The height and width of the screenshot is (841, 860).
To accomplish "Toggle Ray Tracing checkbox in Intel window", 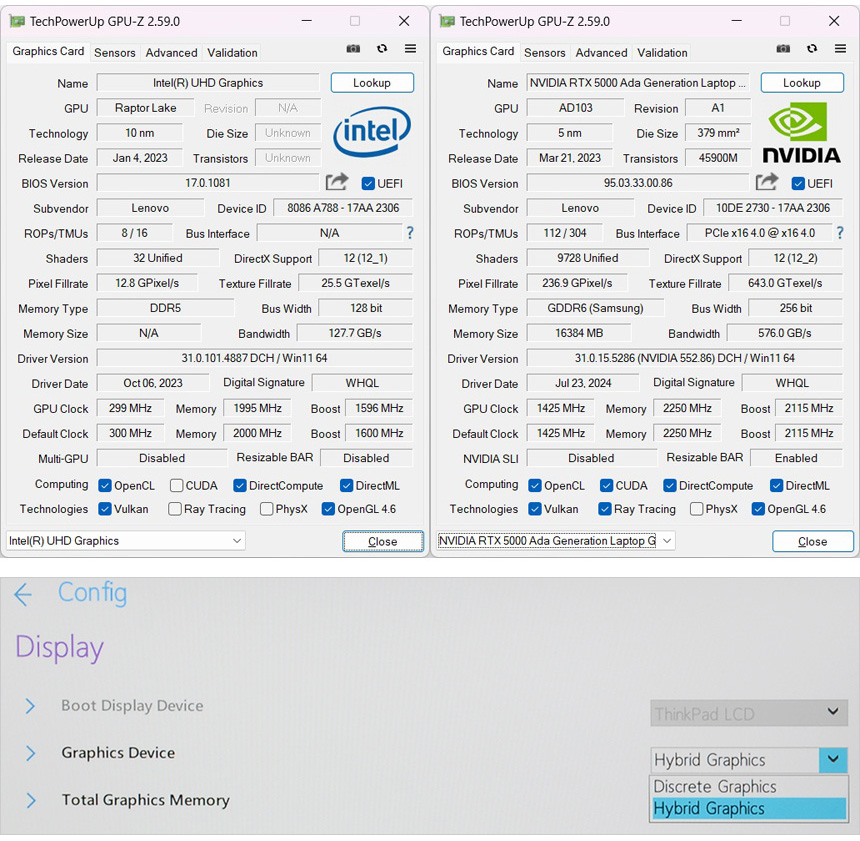I will 175,509.
